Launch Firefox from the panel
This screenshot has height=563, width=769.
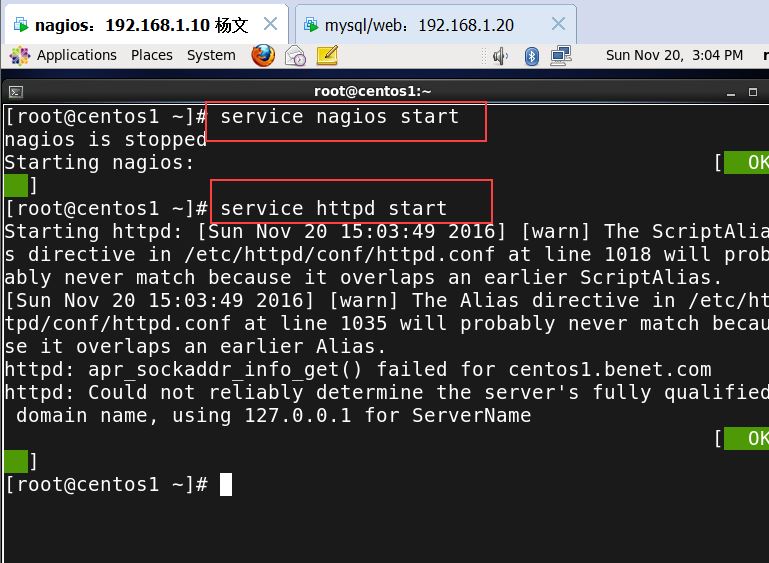263,55
